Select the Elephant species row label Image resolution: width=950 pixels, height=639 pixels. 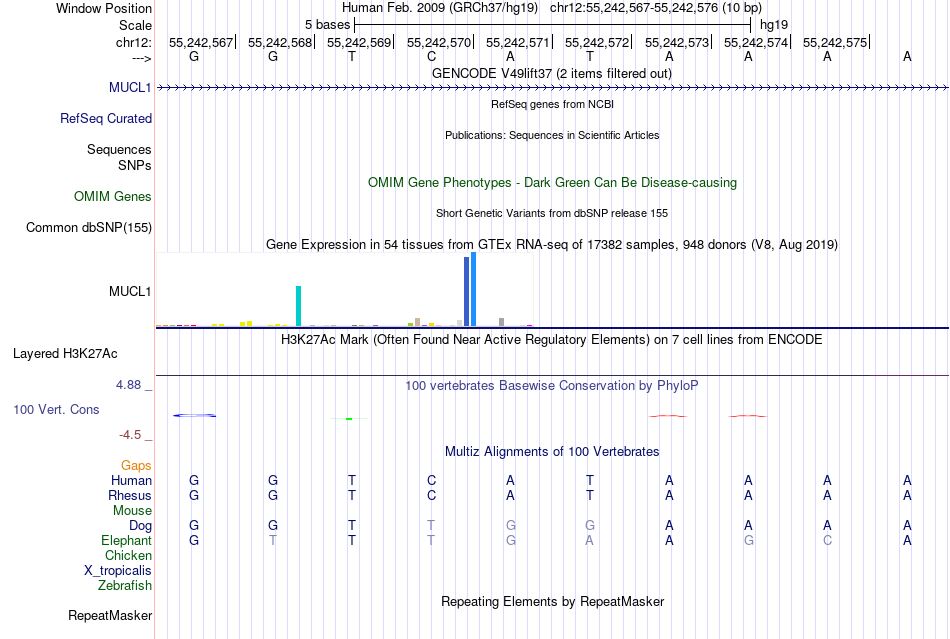click(127, 541)
